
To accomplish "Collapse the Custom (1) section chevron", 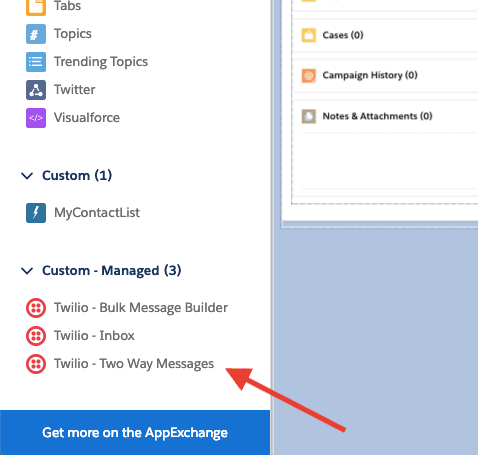I will 27,175.
